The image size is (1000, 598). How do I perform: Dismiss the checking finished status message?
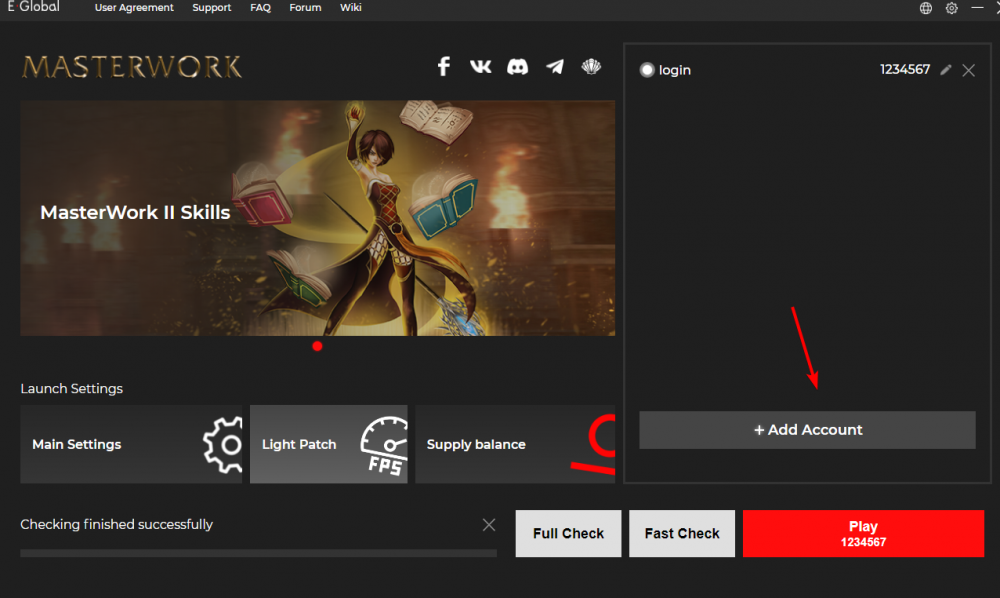489,525
